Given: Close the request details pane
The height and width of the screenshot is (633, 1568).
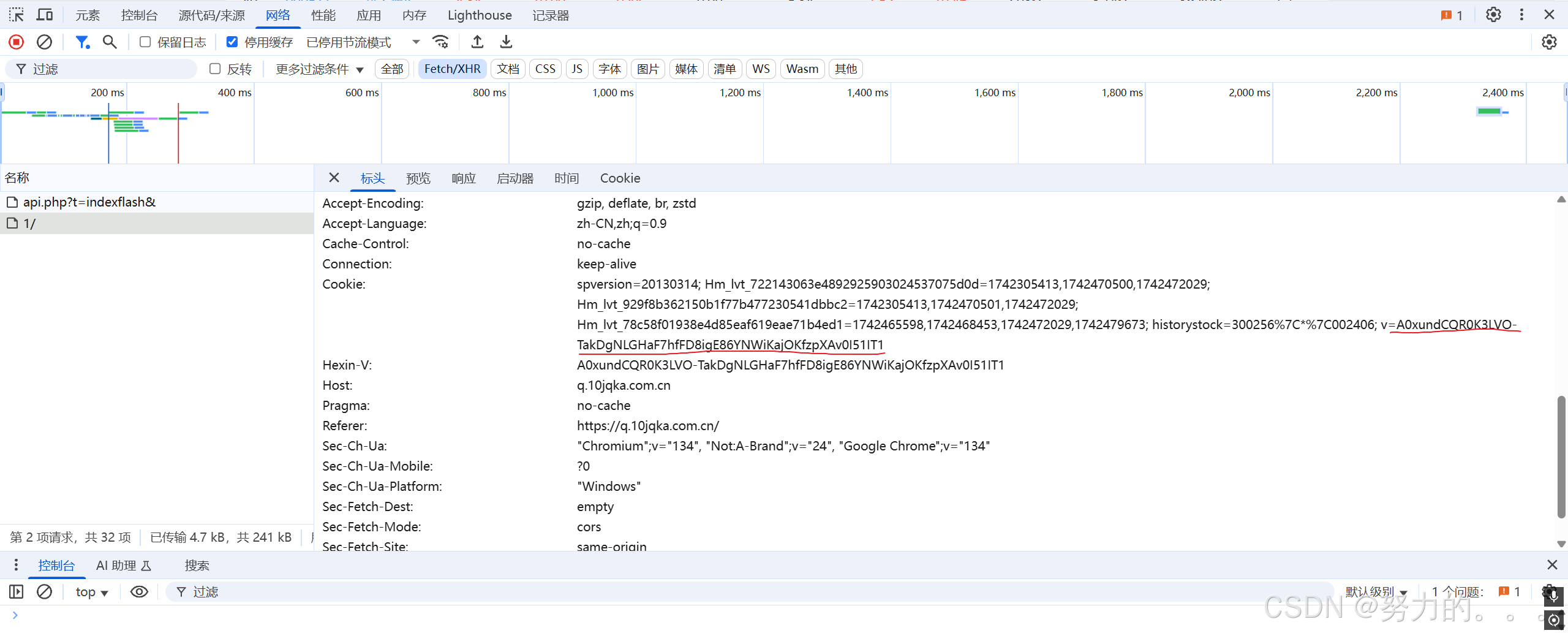Looking at the screenshot, I should coord(334,178).
